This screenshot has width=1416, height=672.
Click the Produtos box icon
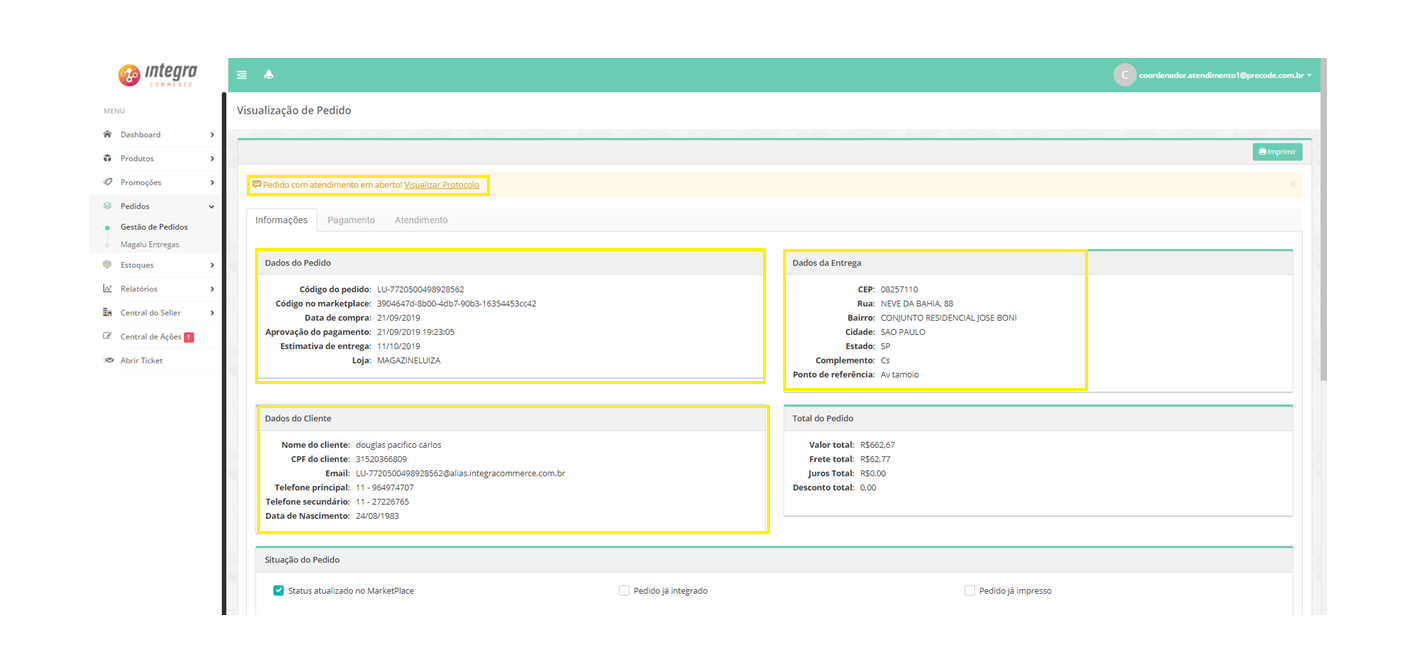tap(108, 158)
